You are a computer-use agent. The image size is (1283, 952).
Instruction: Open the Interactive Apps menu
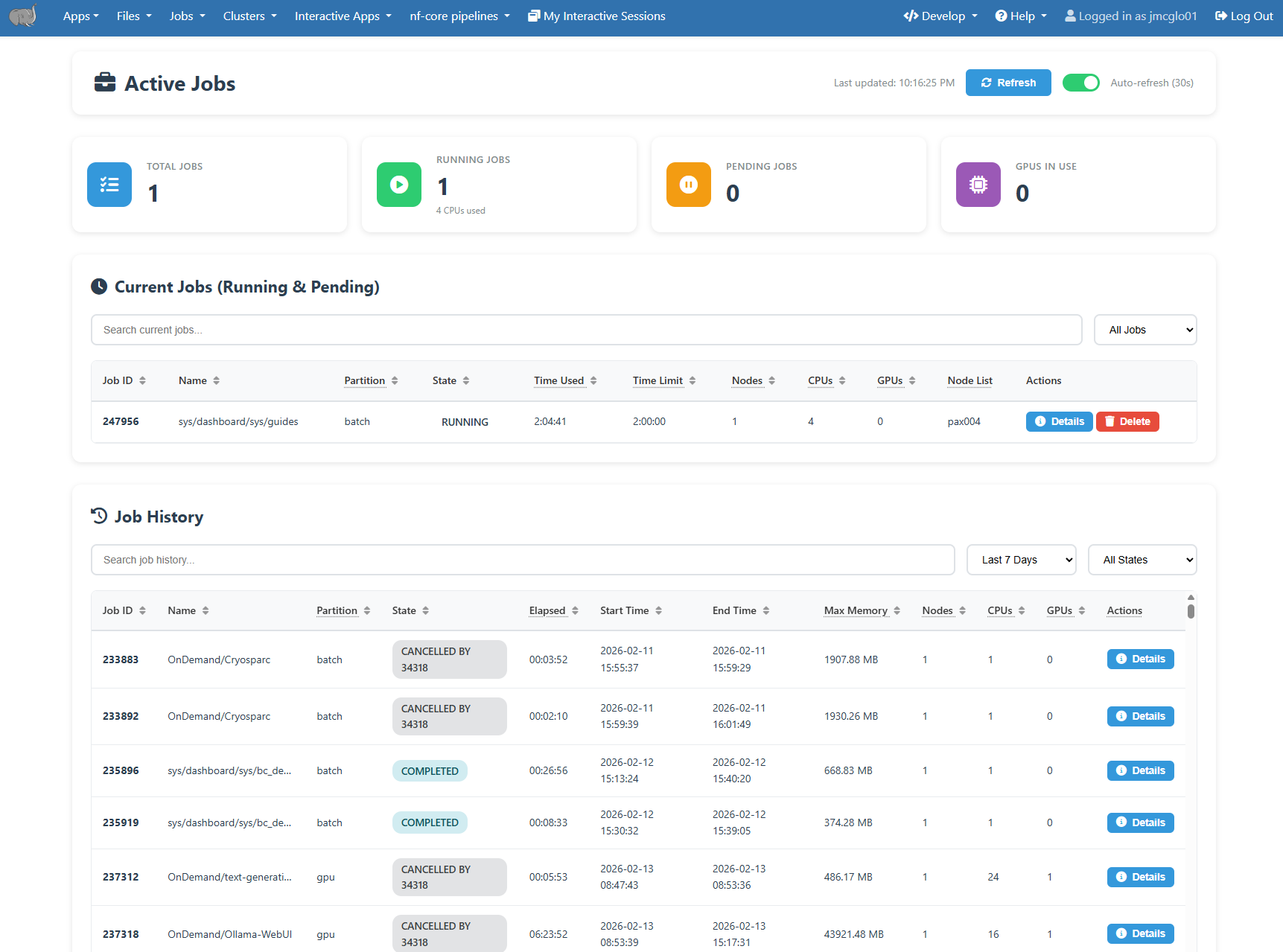click(343, 16)
